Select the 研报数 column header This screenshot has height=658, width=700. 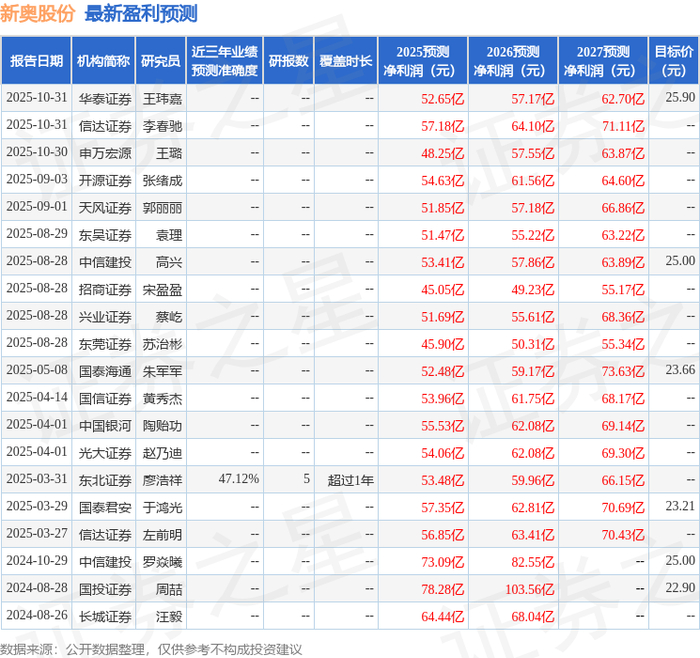pyautogui.click(x=288, y=61)
